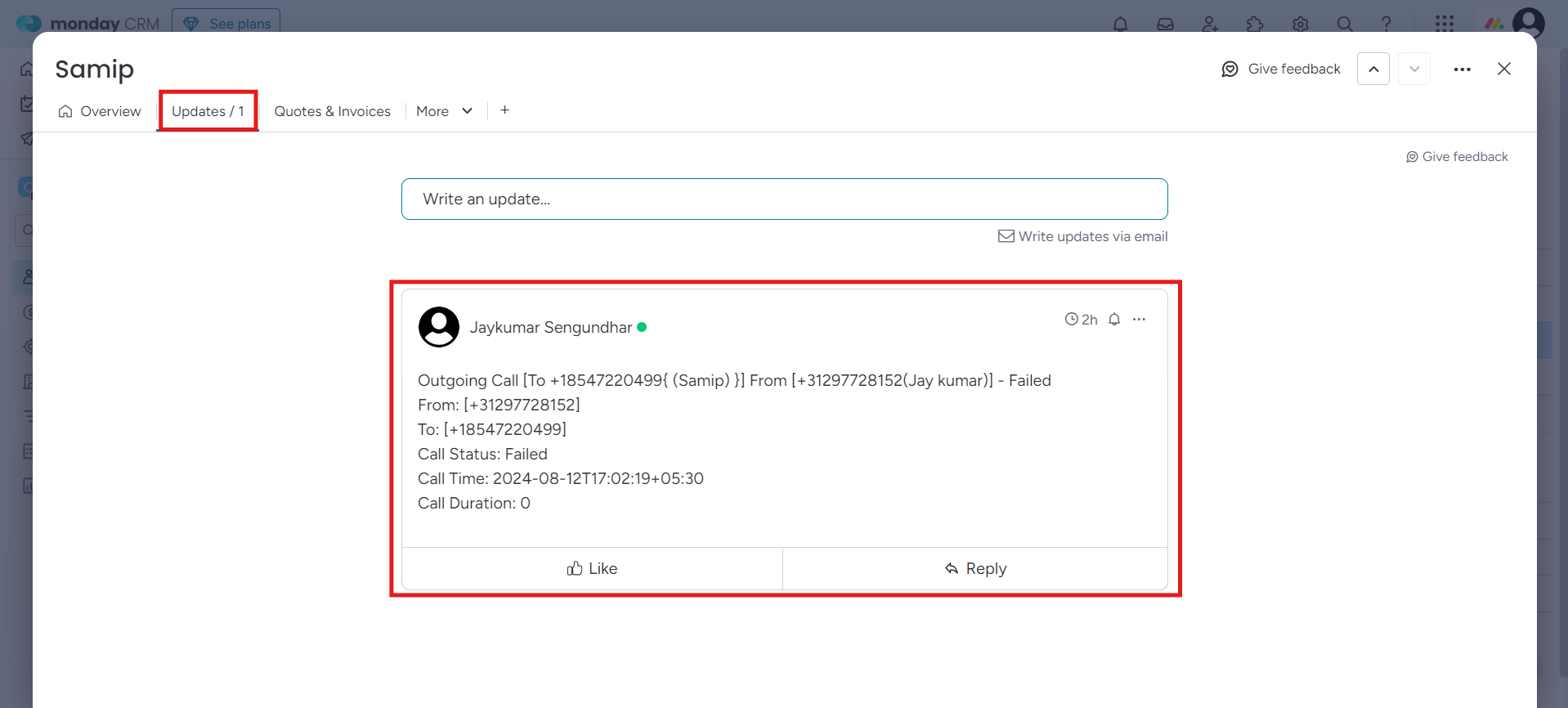Expand the More tabs dropdown
This screenshot has width=1568, height=708.
[445, 111]
